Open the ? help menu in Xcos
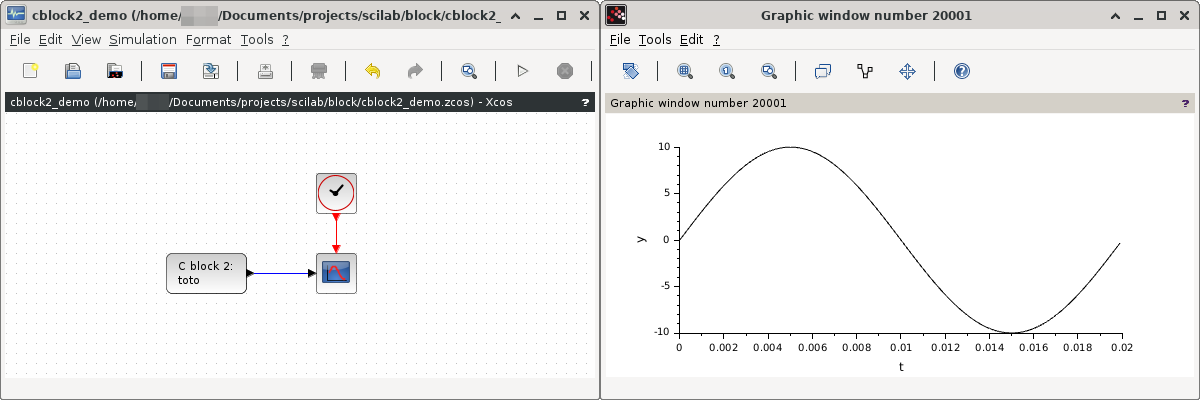This screenshot has width=1200, height=400. coord(285,39)
